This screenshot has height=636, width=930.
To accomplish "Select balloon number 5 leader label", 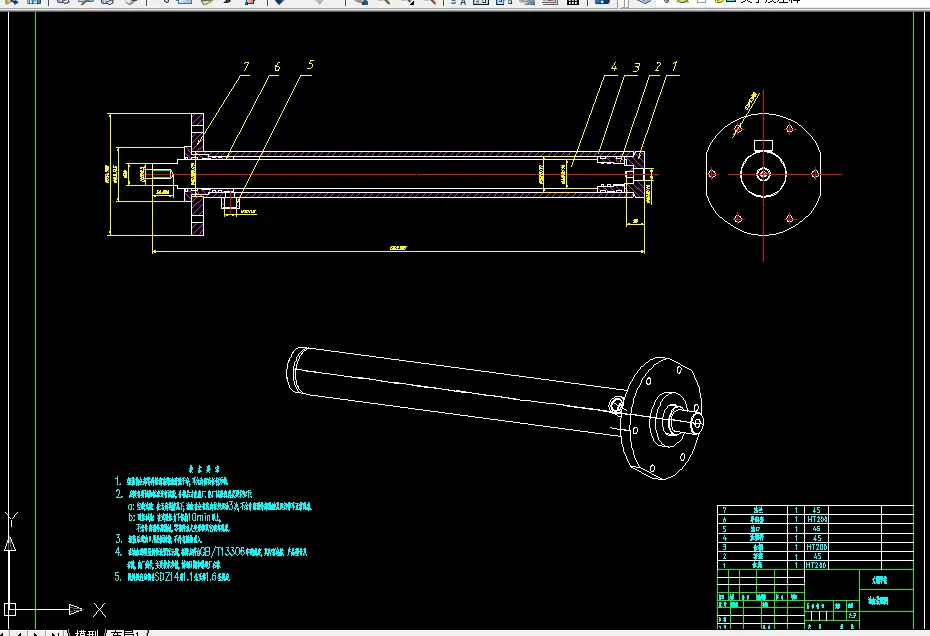I will pos(310,64).
